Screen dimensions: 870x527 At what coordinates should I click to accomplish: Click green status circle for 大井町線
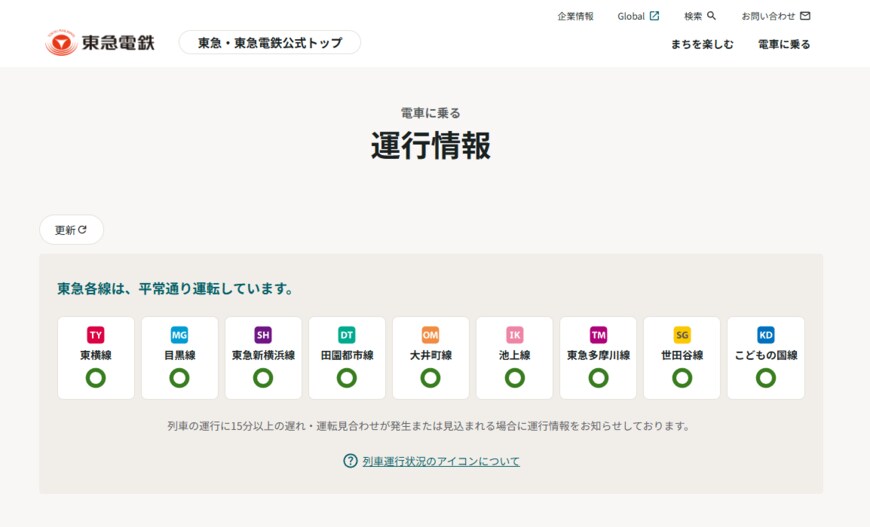click(431, 378)
